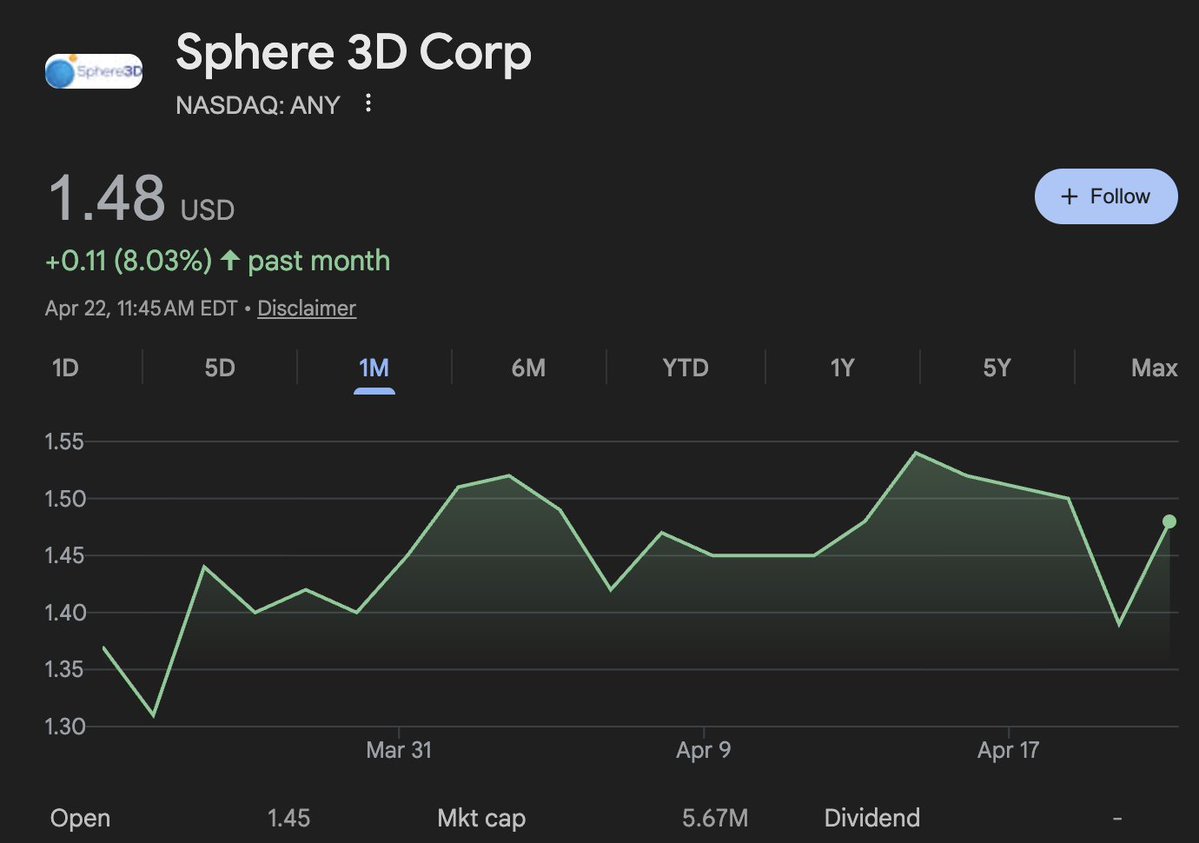Follow the Sphere 3D Corp stock
1199x843 pixels.
pyautogui.click(x=1106, y=197)
